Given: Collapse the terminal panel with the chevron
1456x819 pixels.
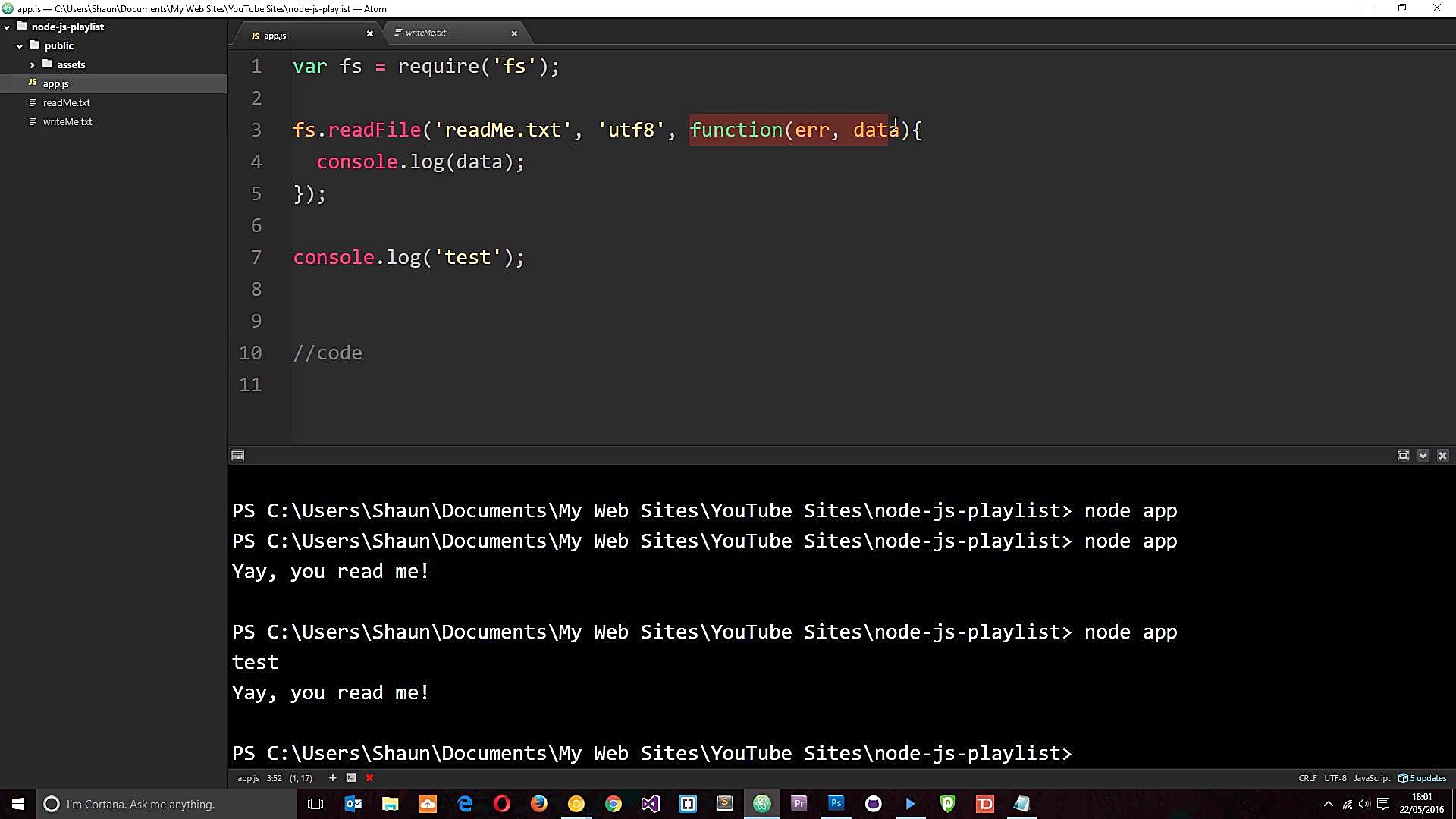Looking at the screenshot, I should click(x=1423, y=455).
